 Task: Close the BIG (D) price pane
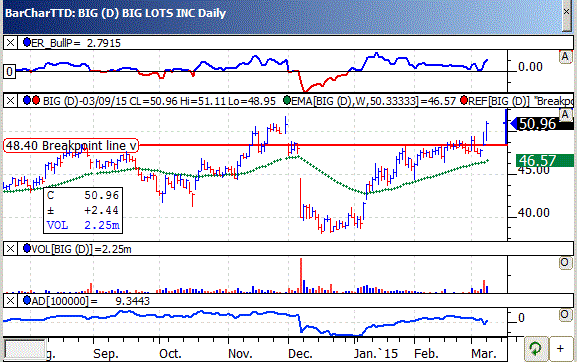pos(10,101)
